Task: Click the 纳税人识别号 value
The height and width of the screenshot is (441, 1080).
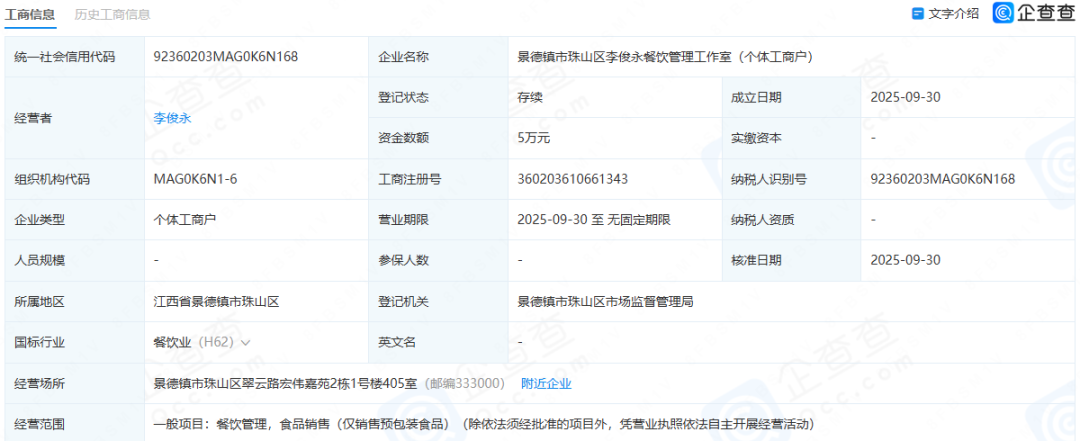Action: coord(943,179)
